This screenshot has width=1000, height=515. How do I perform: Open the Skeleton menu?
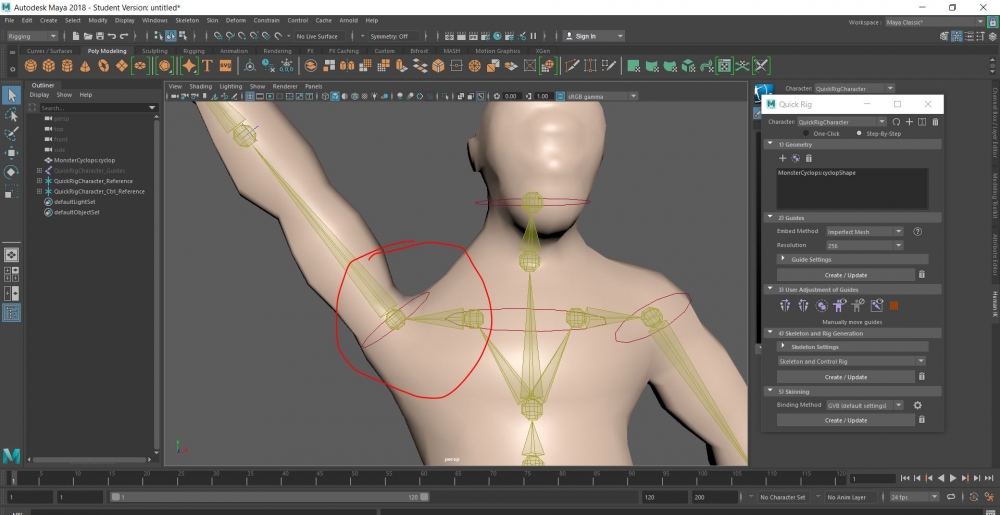tap(186, 20)
